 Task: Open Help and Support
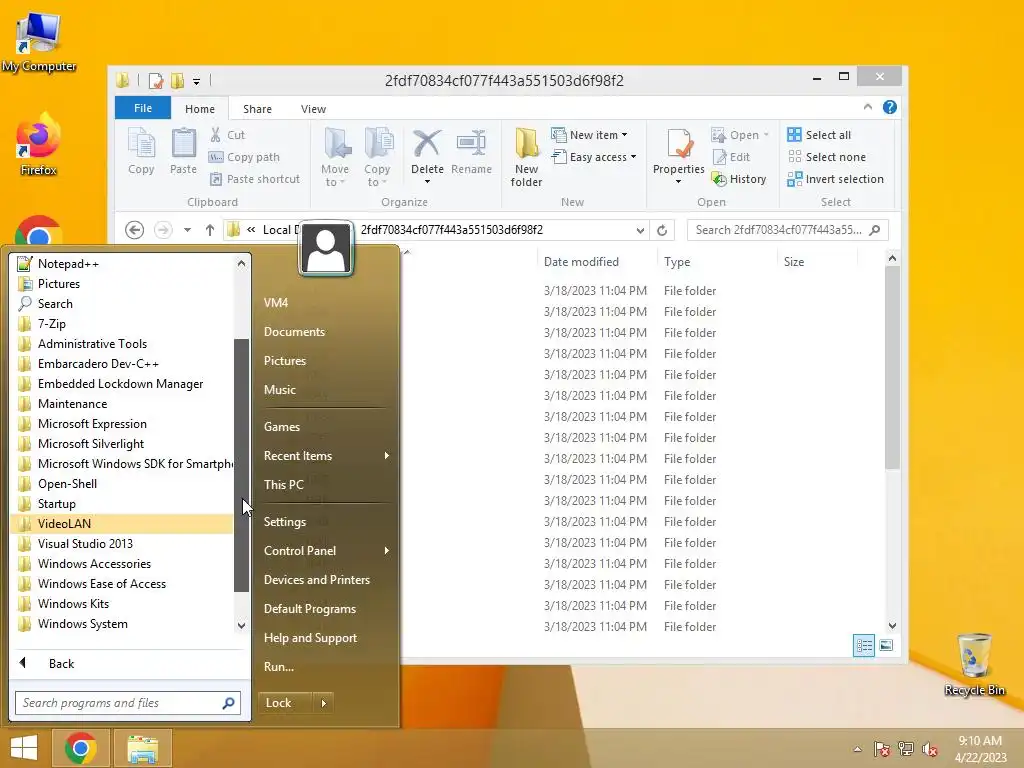pyautogui.click(x=310, y=638)
